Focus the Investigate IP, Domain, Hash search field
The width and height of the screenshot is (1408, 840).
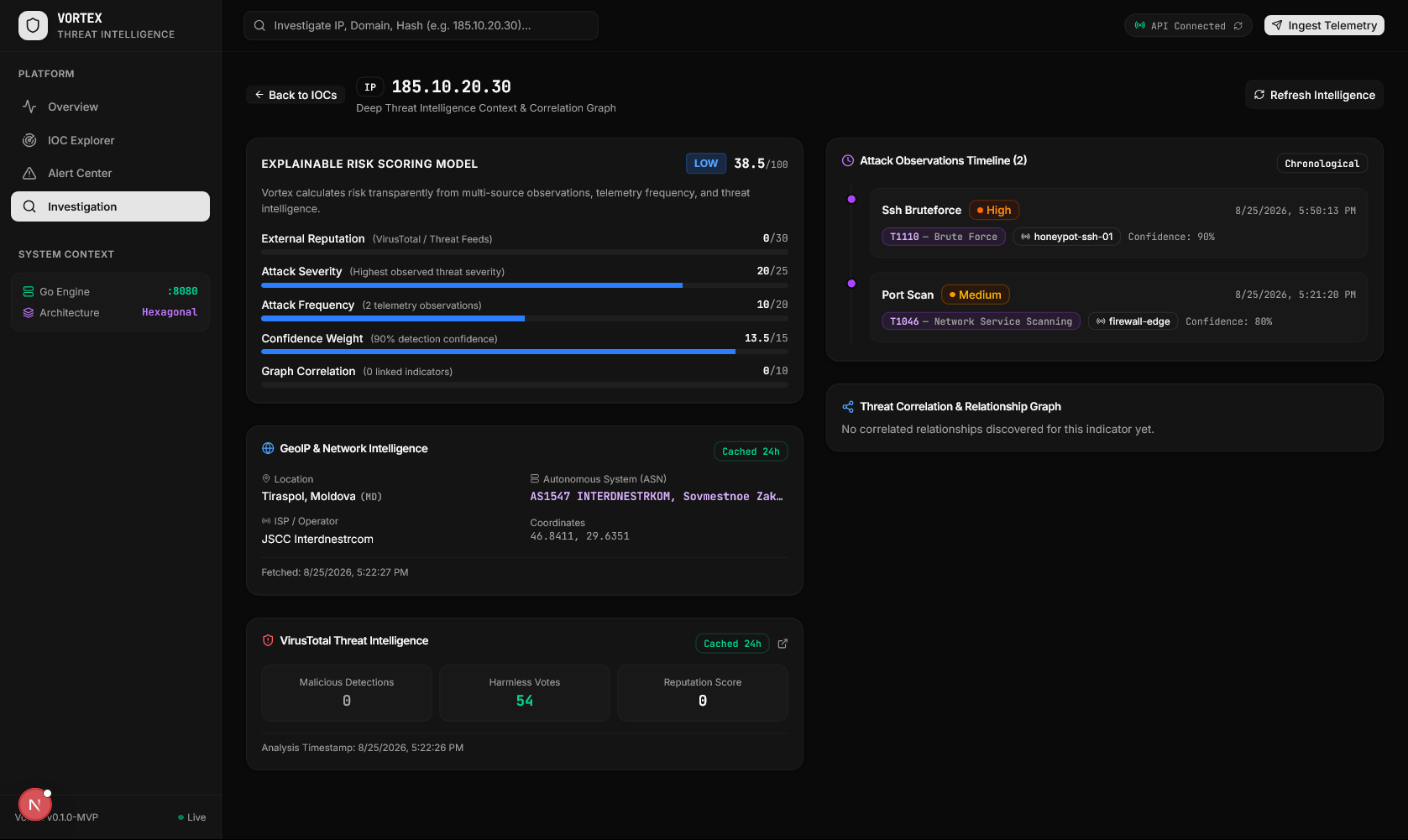pyautogui.click(x=421, y=25)
